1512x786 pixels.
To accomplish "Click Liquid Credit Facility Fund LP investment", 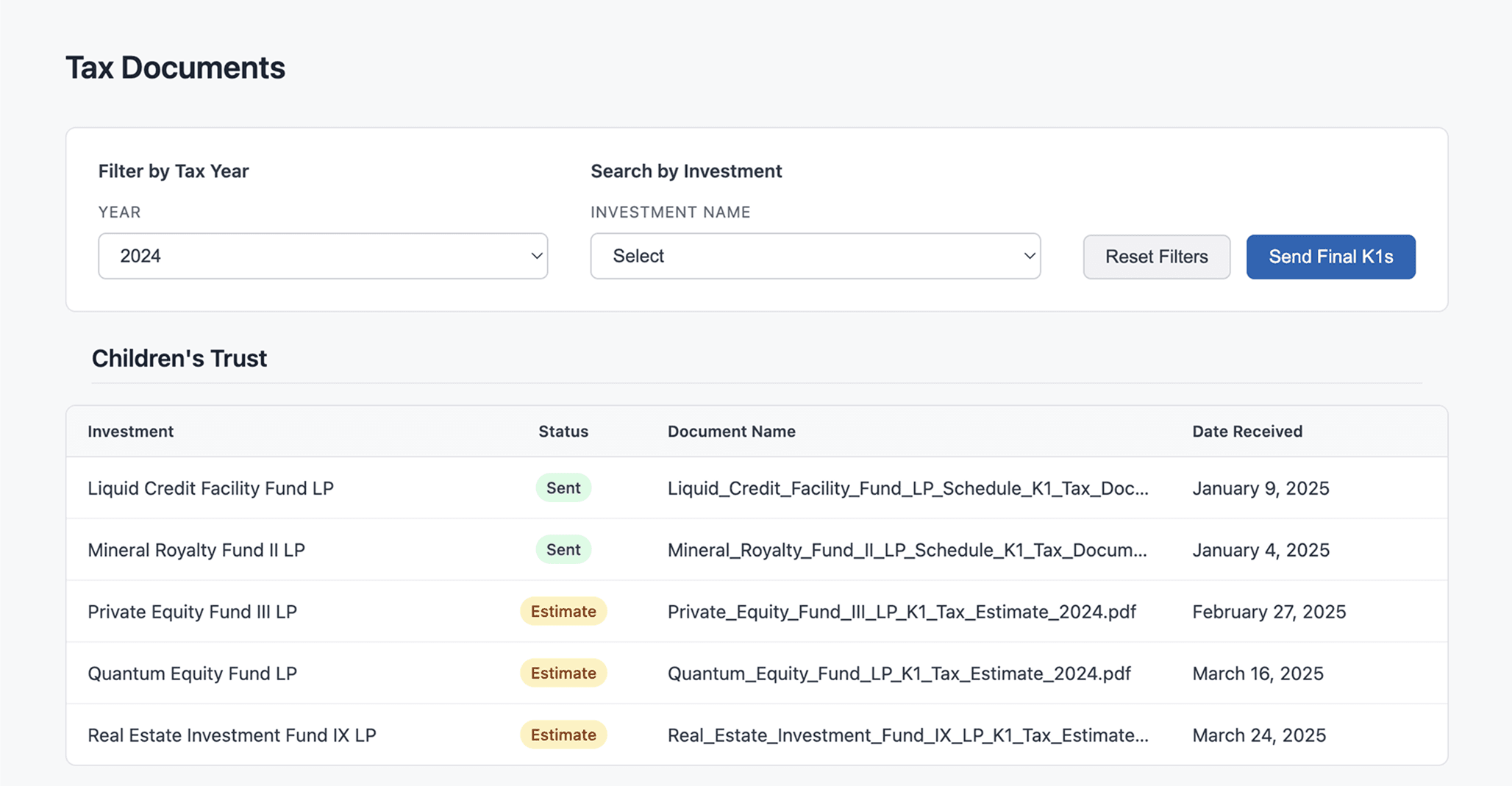I will click(x=211, y=488).
